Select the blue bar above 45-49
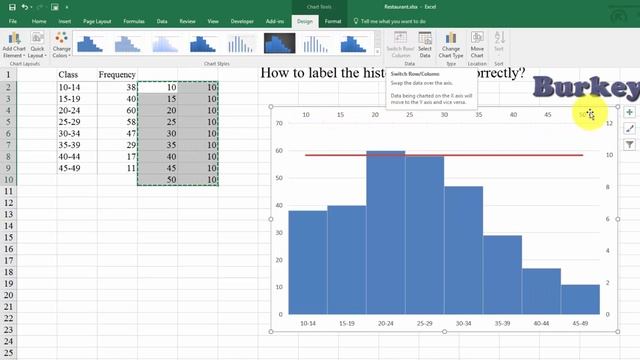Image resolution: width=640 pixels, height=360 pixels. point(580,300)
